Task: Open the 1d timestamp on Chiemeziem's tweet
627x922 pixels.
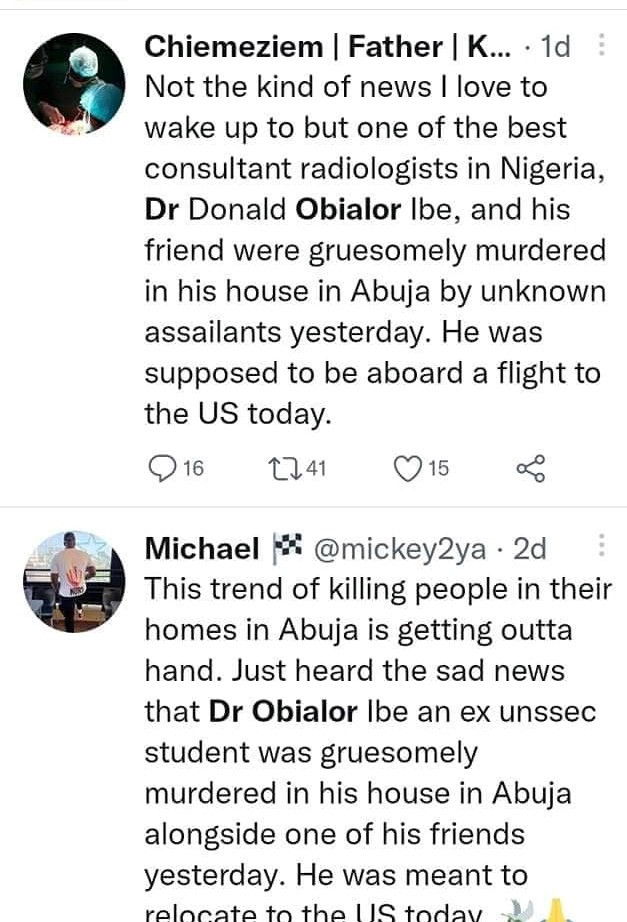Action: click(555, 46)
